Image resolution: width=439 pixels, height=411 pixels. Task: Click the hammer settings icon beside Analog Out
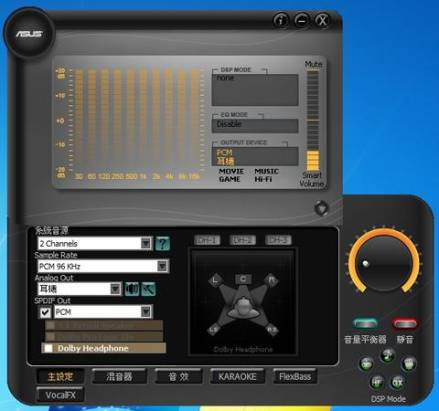[148, 289]
